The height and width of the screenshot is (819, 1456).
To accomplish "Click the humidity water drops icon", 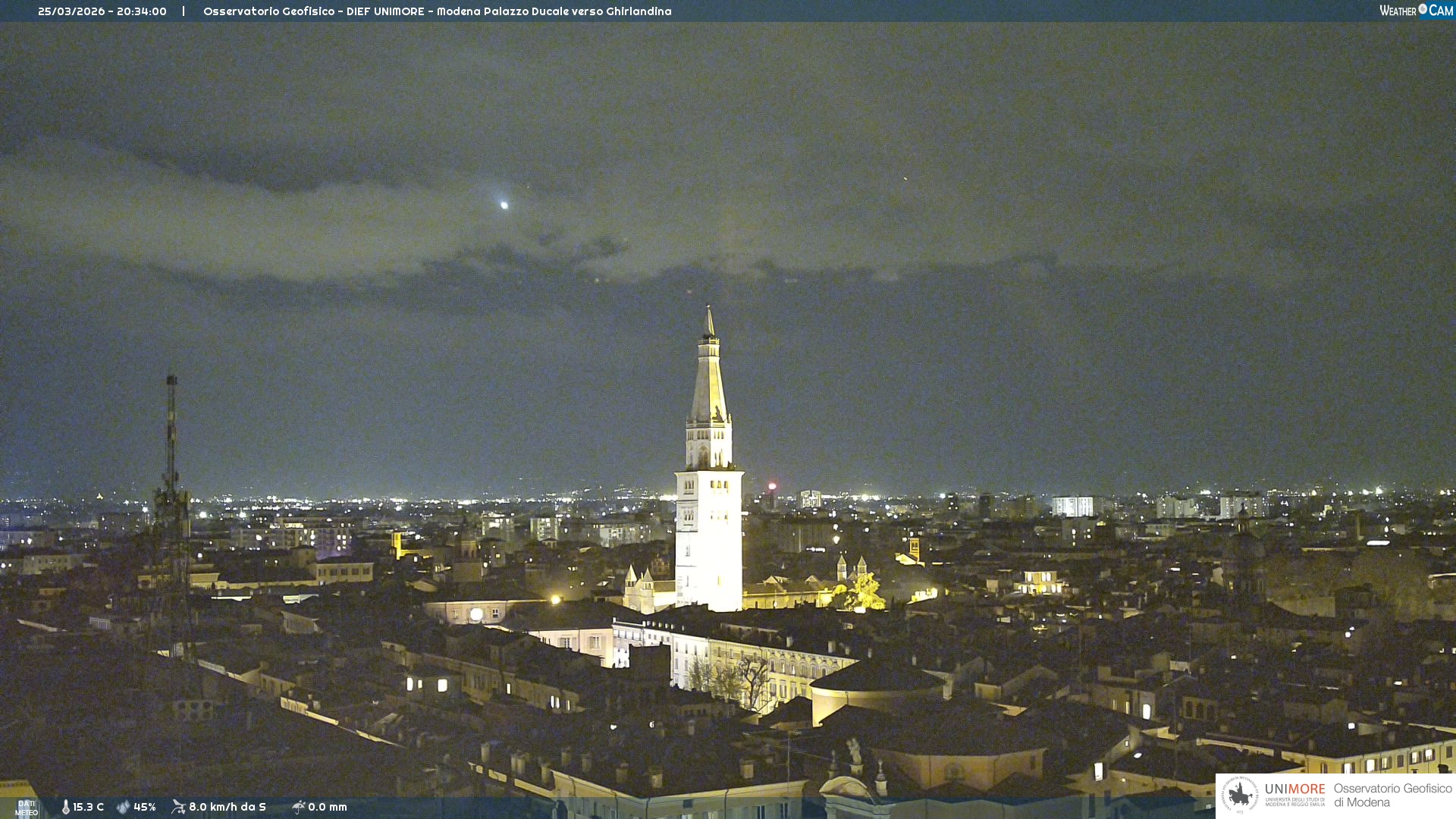I will pos(123,807).
